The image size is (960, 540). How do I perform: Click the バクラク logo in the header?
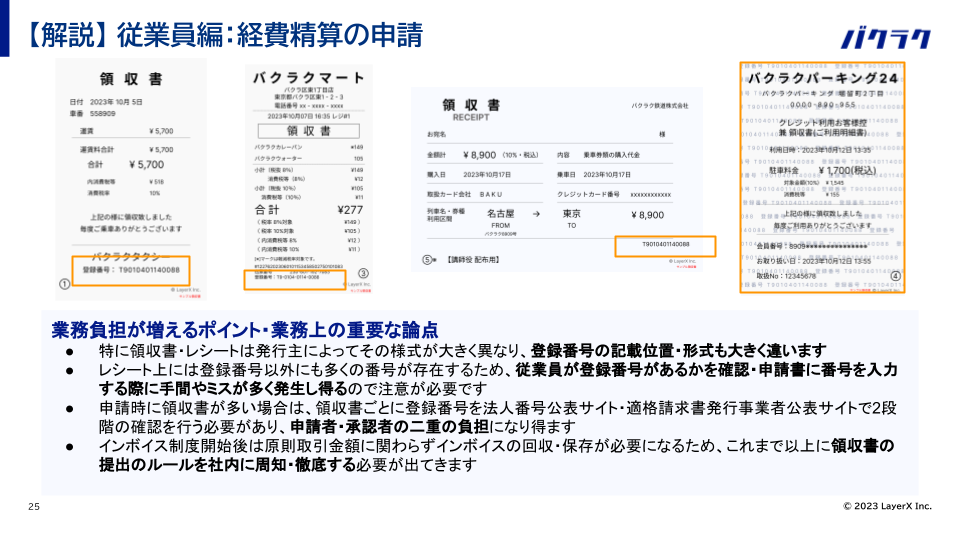[x=885, y=39]
